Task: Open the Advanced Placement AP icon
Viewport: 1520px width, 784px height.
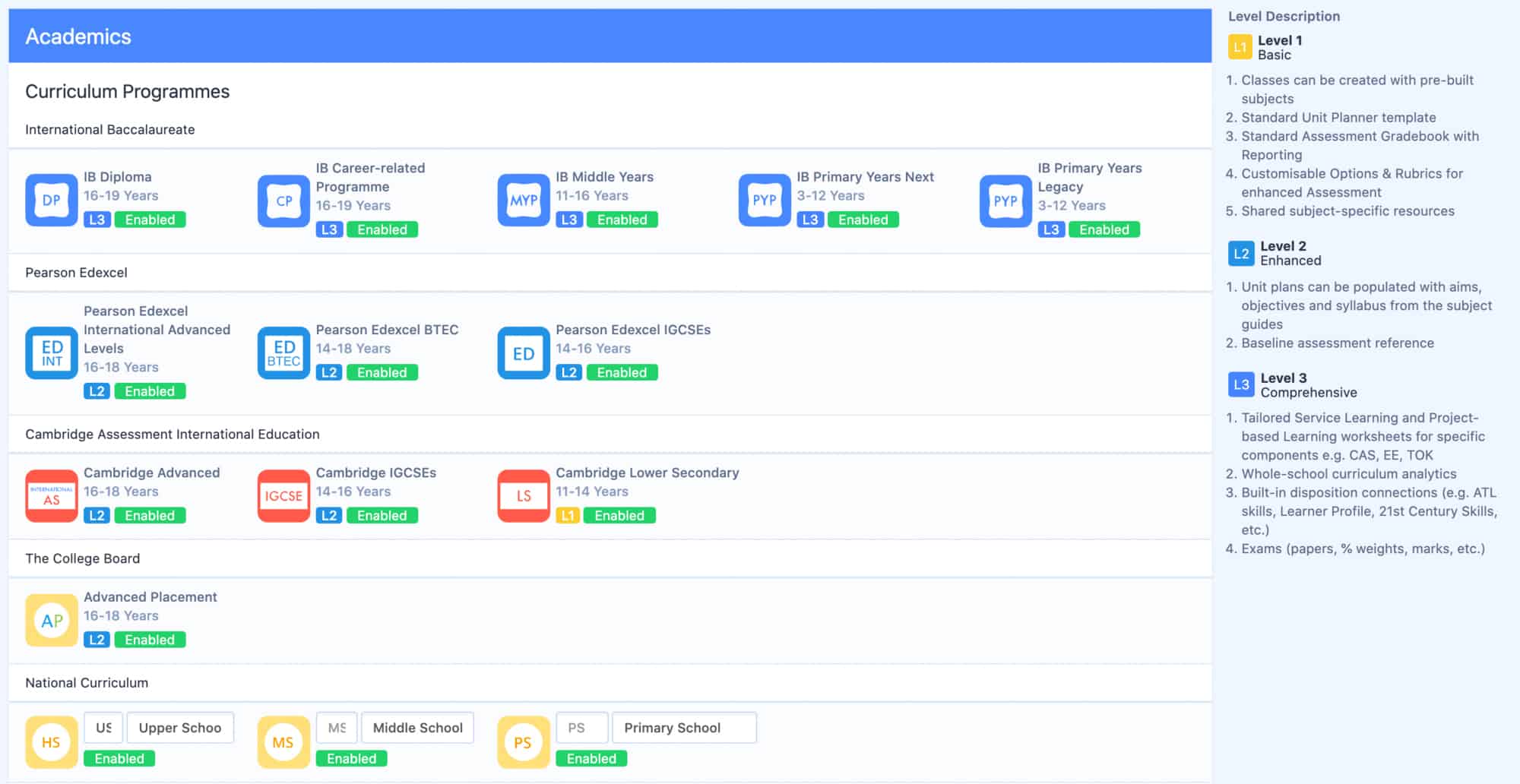Action: (52, 621)
